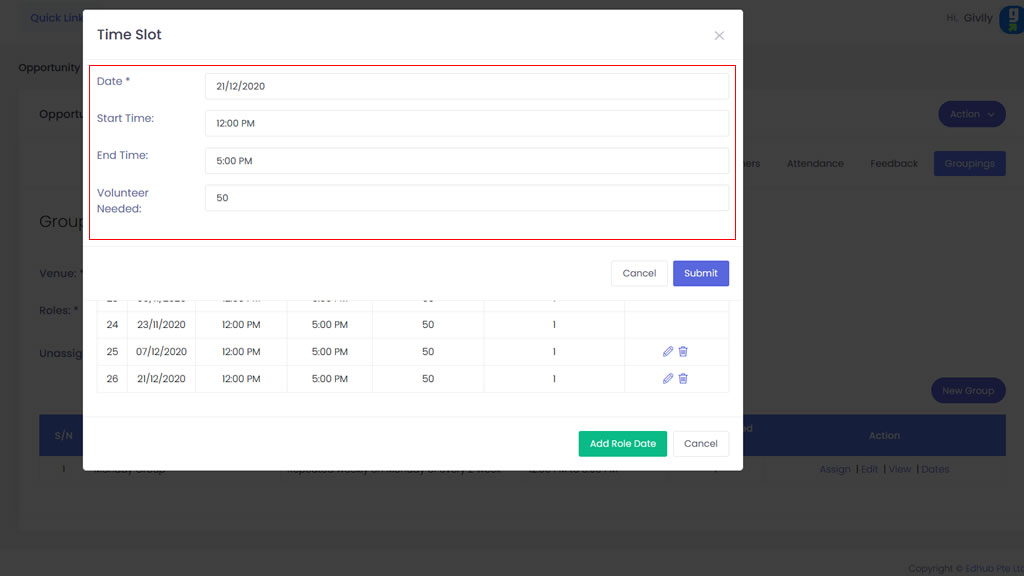This screenshot has width=1024, height=576.
Task: Click the Add Role Date button
Action: 622,444
